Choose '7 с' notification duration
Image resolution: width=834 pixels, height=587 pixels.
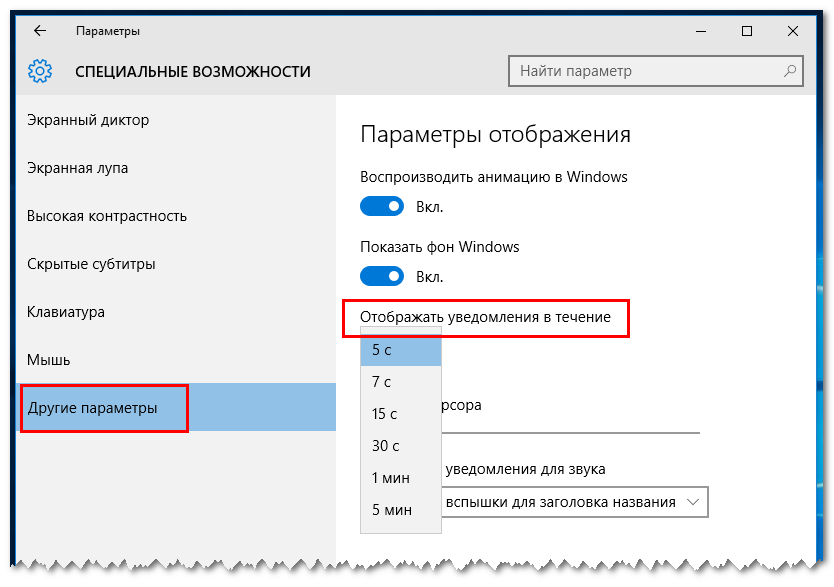click(x=401, y=382)
